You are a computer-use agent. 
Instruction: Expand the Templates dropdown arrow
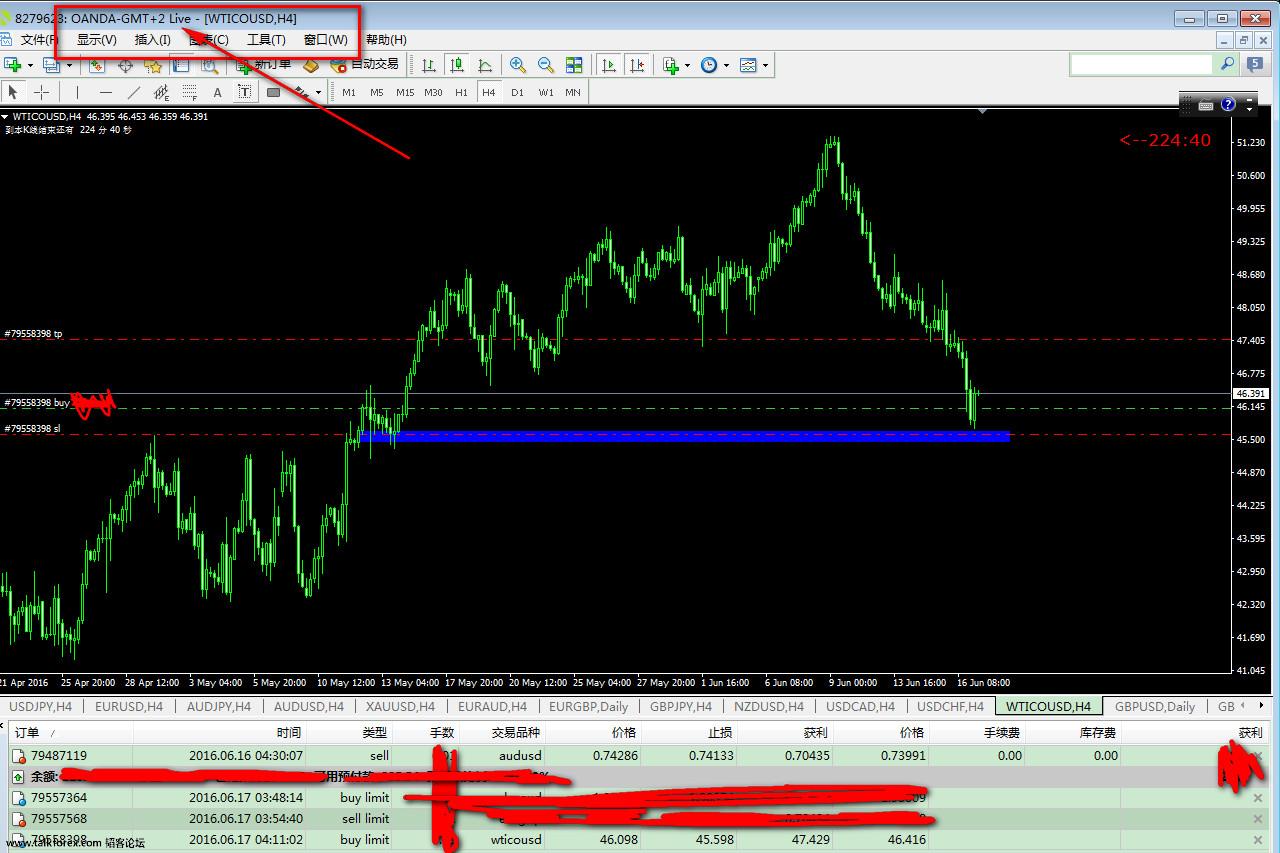tap(765, 65)
